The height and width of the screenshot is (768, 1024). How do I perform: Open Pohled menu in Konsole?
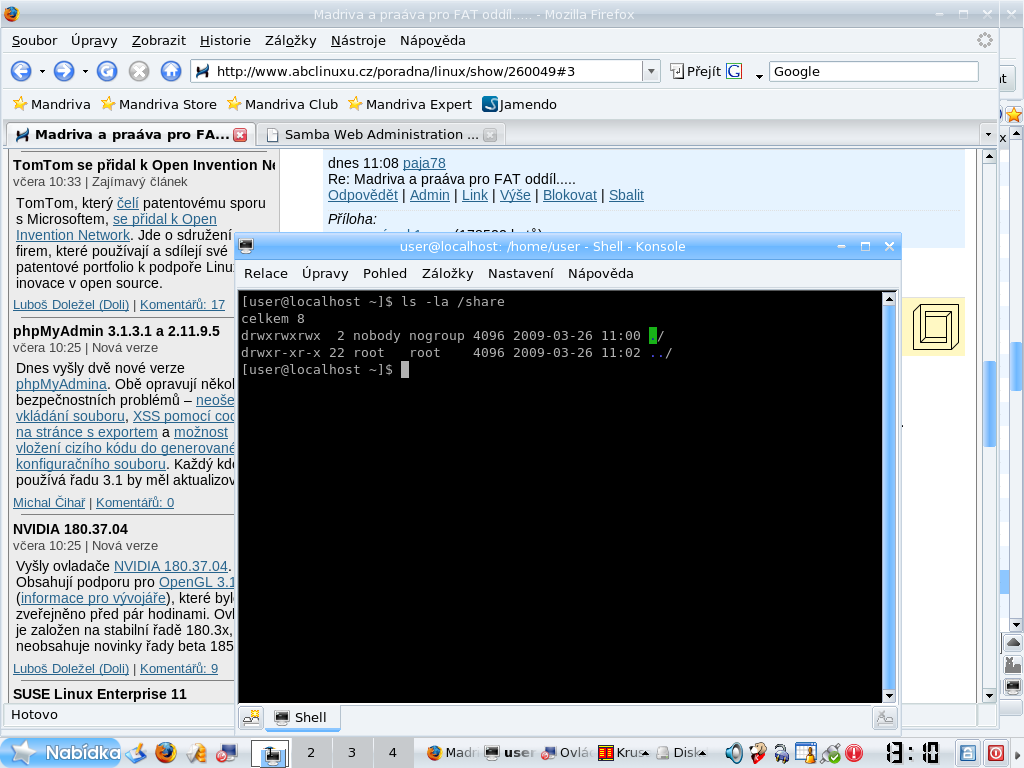coord(385,273)
